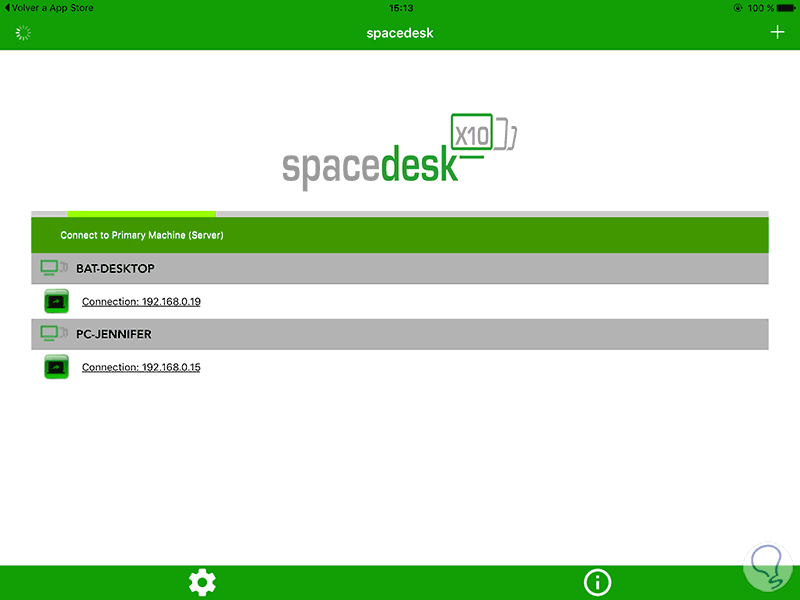The image size is (800, 600).
Task: Tap the 15:13 clock in the status bar
Action: tap(401, 8)
